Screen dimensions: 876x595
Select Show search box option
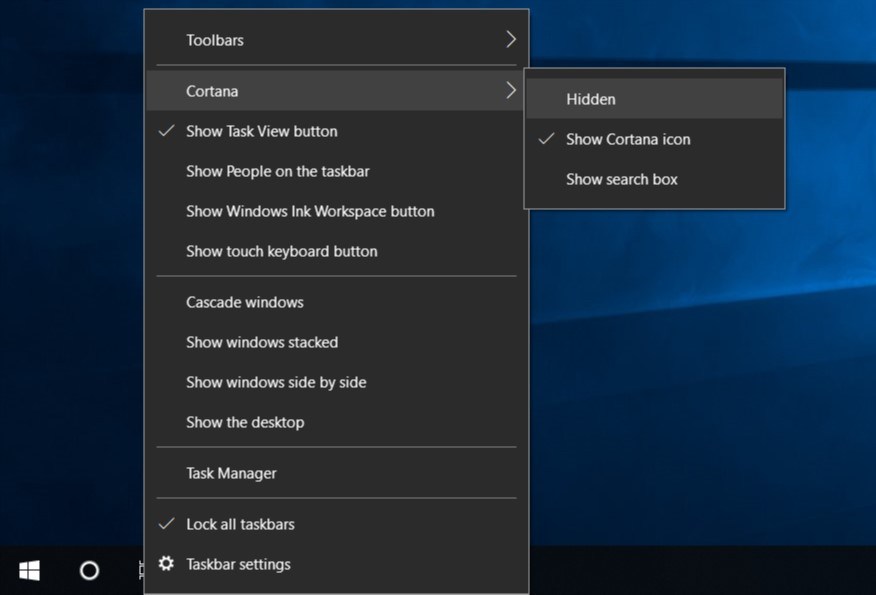(x=621, y=179)
